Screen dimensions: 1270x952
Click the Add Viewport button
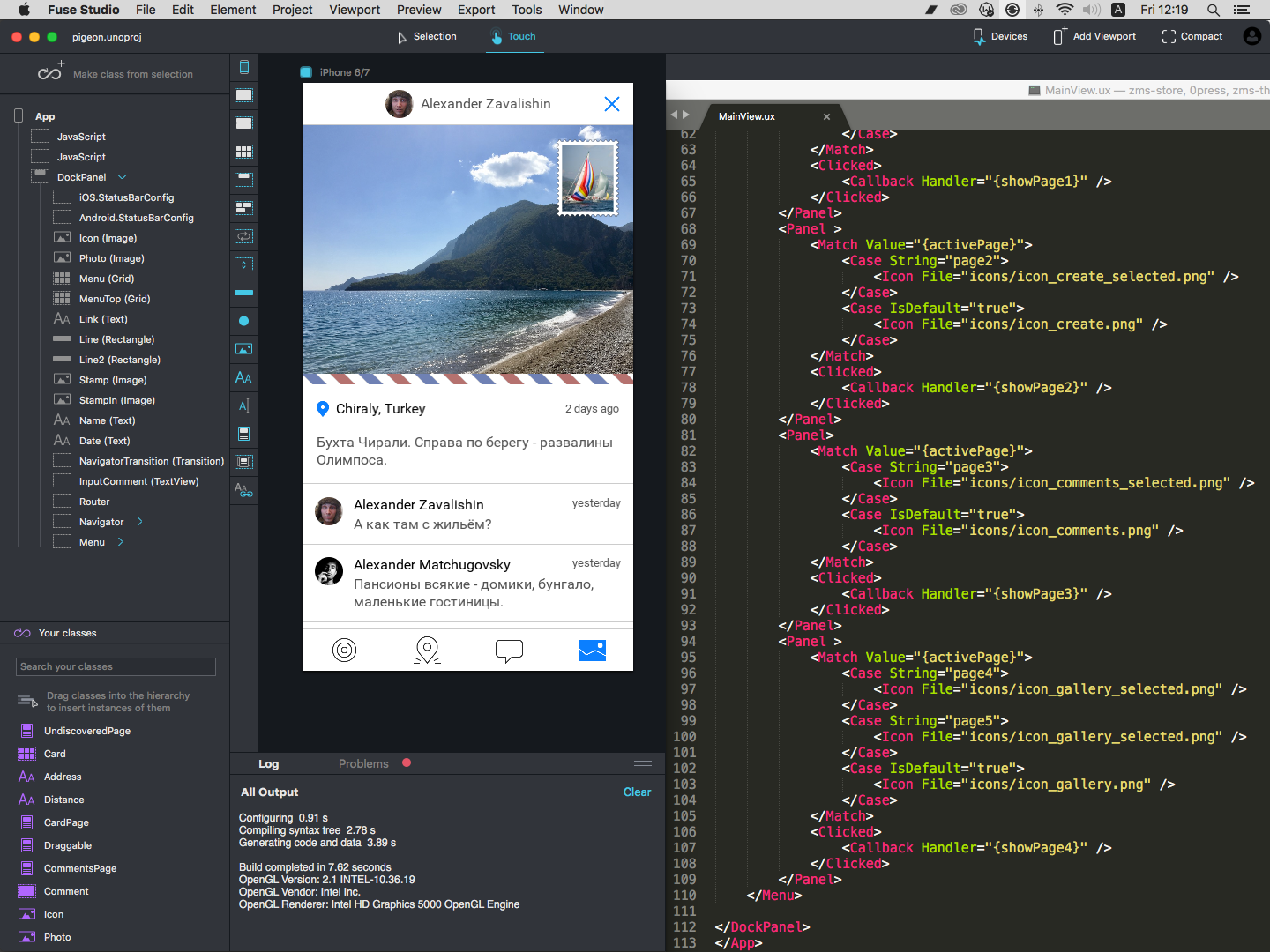pos(1094,37)
